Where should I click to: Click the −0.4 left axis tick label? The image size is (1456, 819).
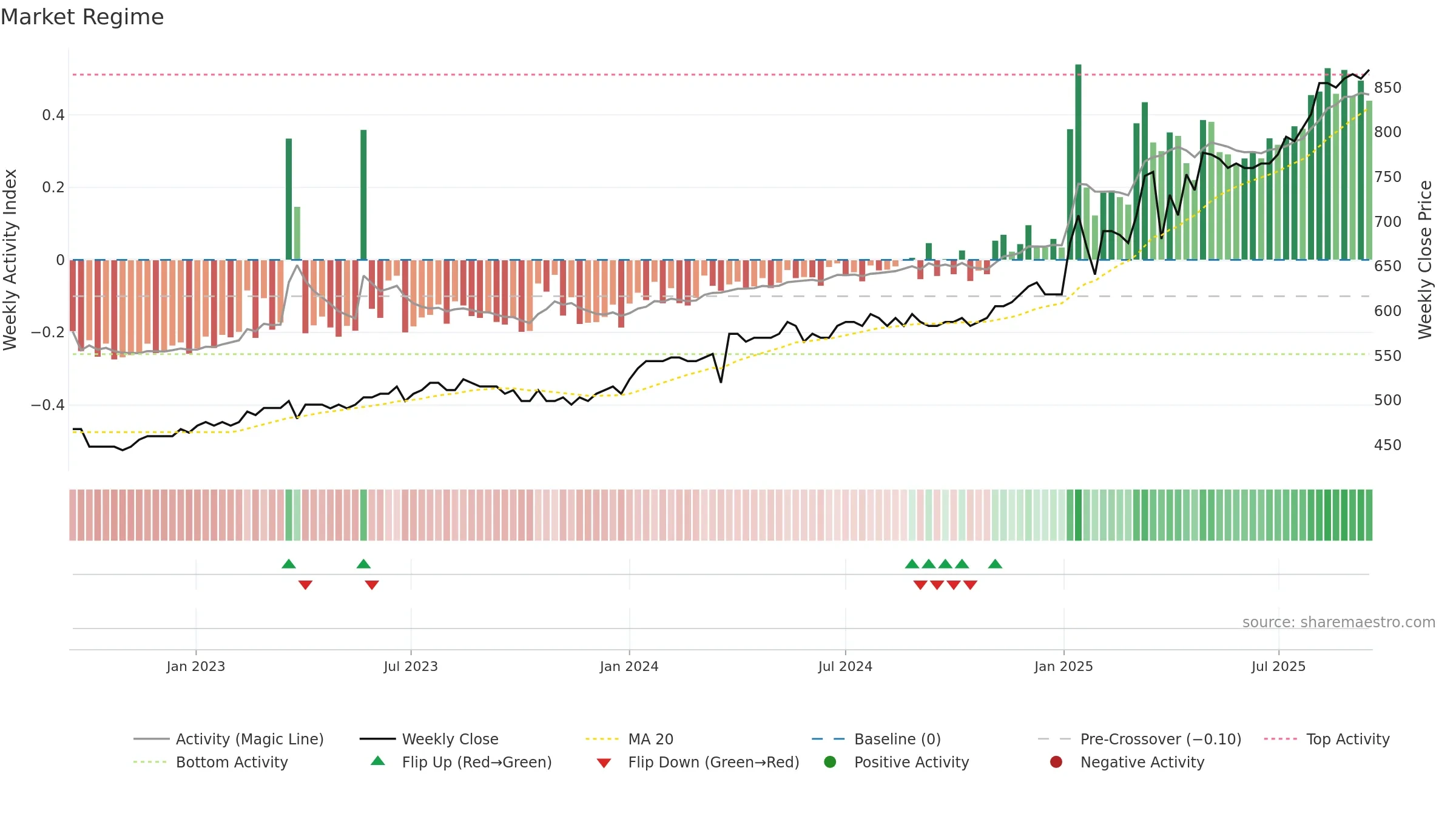48,405
